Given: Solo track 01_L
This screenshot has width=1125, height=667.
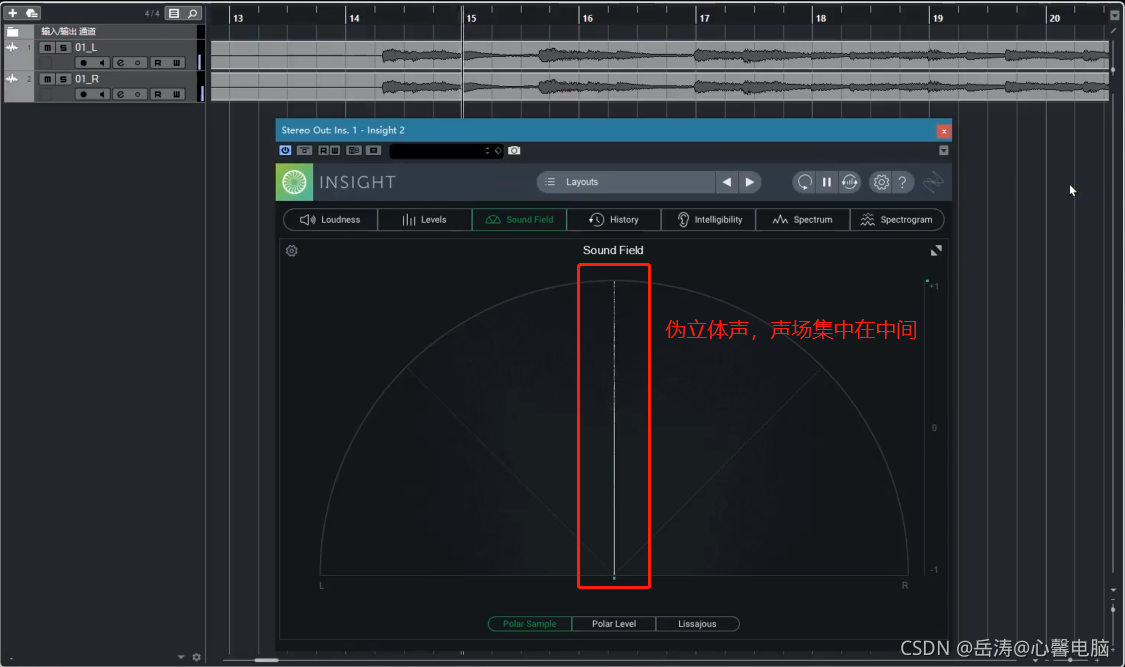Looking at the screenshot, I should point(63,47).
